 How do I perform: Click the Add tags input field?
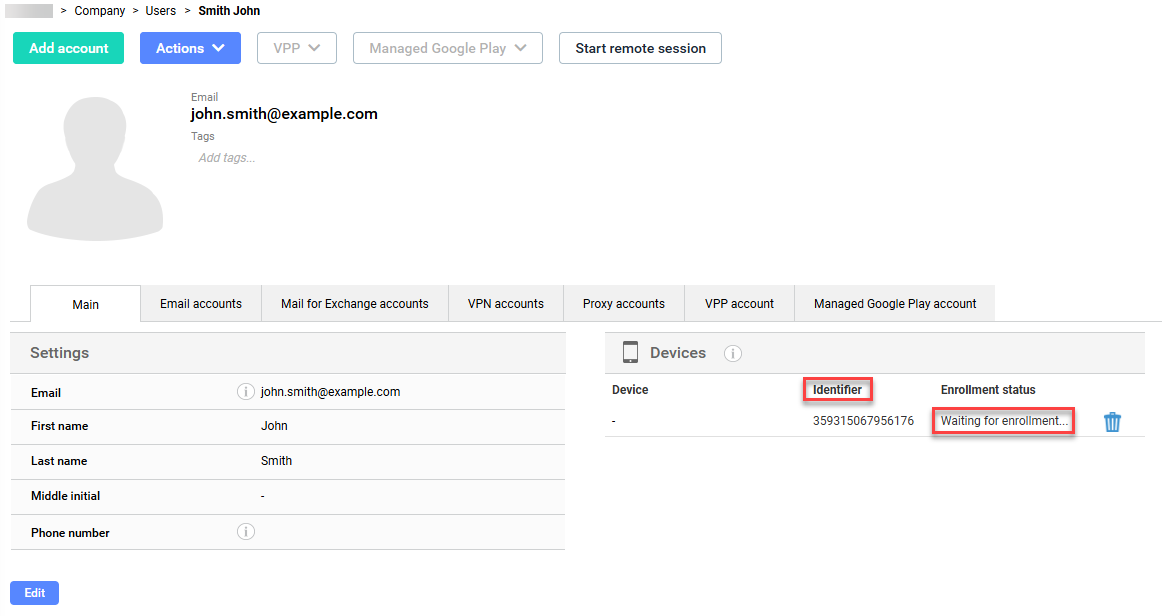[x=227, y=158]
